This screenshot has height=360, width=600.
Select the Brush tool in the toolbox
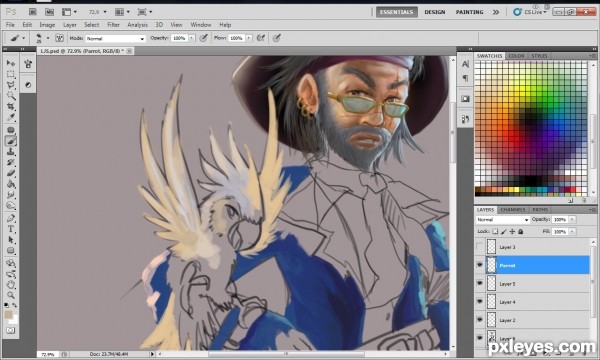coord(11,141)
